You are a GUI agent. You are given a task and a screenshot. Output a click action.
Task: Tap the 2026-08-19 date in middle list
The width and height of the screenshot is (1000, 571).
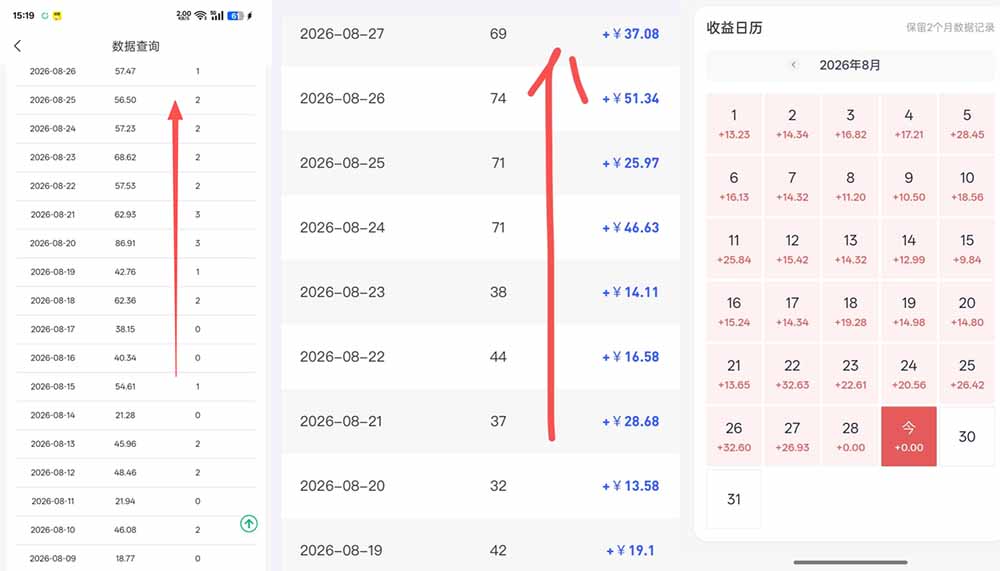pos(341,550)
